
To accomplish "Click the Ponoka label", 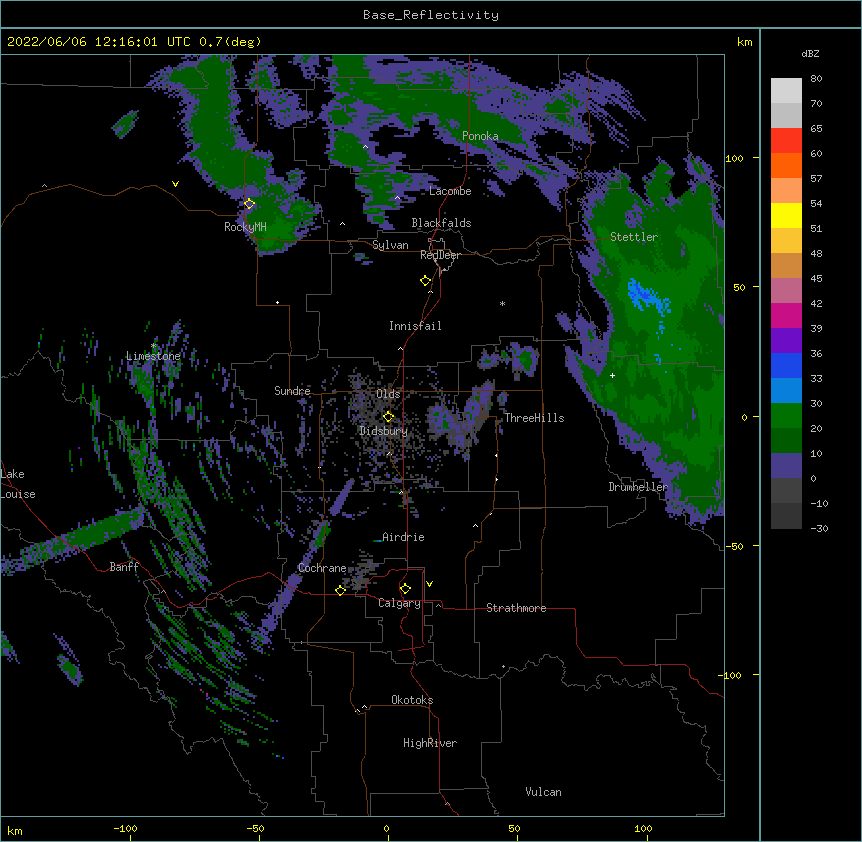I will (x=480, y=136).
